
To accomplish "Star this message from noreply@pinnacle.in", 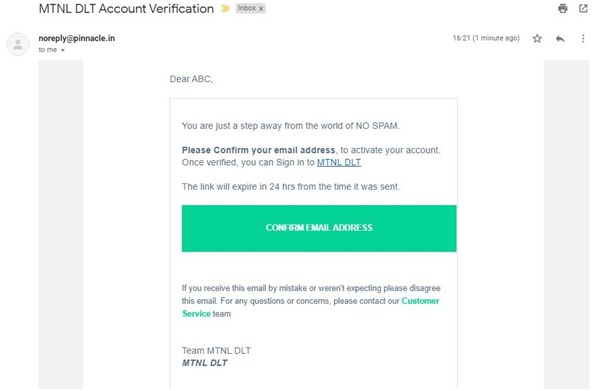I will (537, 38).
